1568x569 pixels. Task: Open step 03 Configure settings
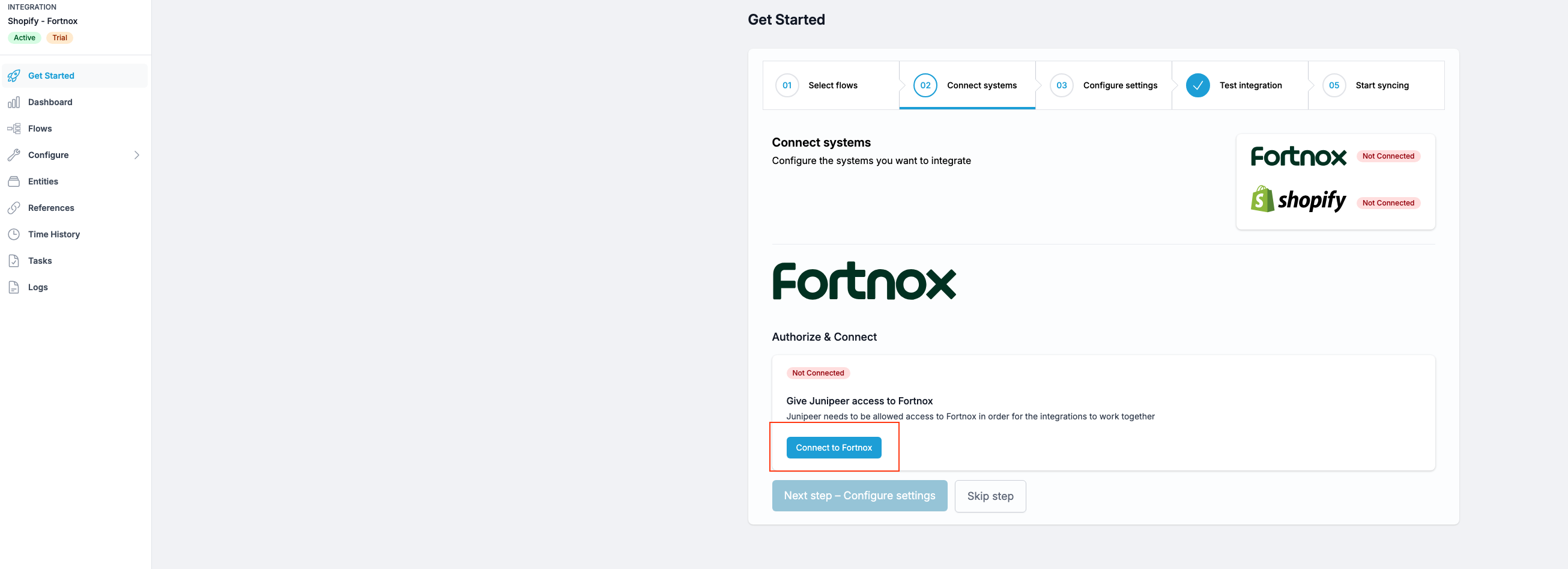tap(1104, 85)
